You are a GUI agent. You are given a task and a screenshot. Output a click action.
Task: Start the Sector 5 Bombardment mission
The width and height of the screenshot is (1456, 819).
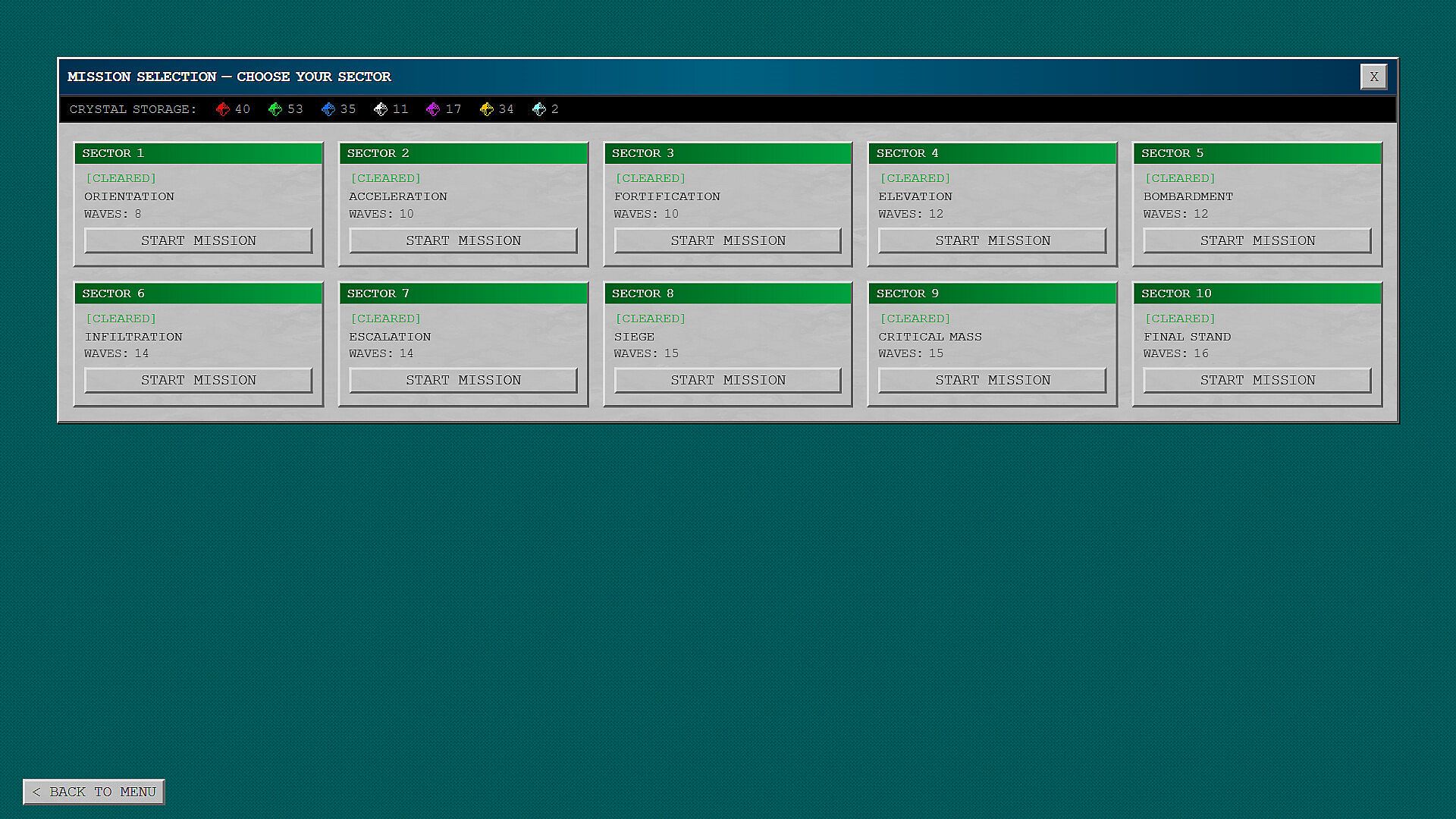pos(1257,240)
